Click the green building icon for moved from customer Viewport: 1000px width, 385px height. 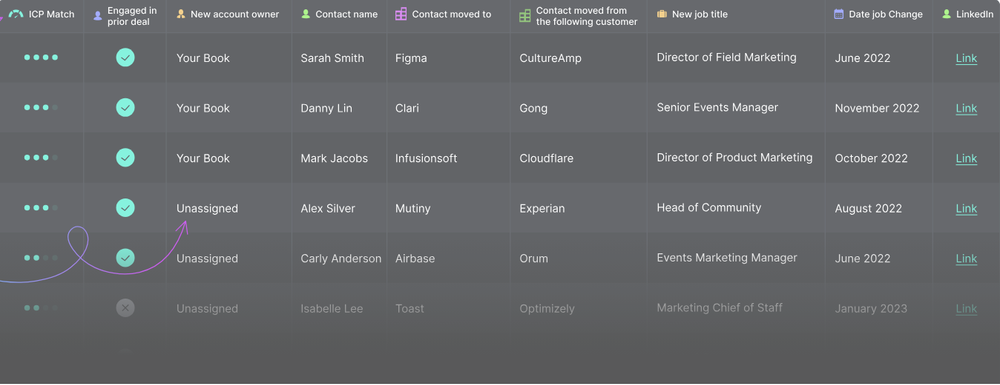[525, 16]
